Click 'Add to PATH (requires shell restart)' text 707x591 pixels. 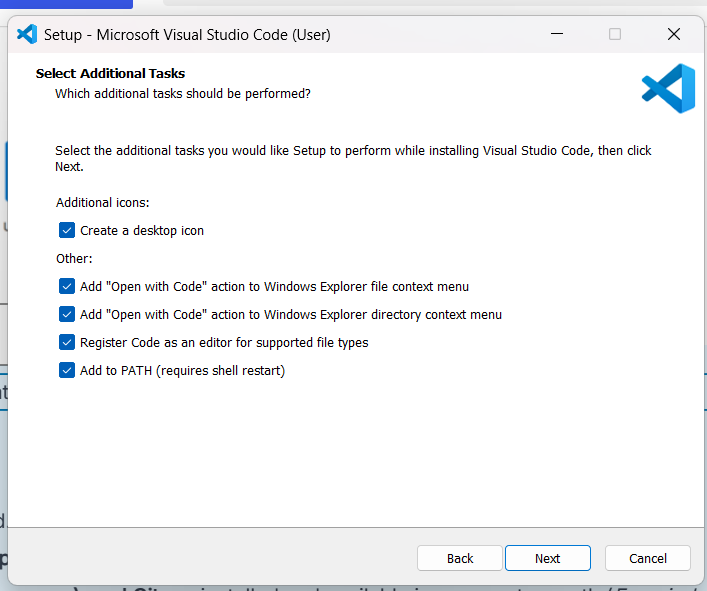click(x=183, y=371)
